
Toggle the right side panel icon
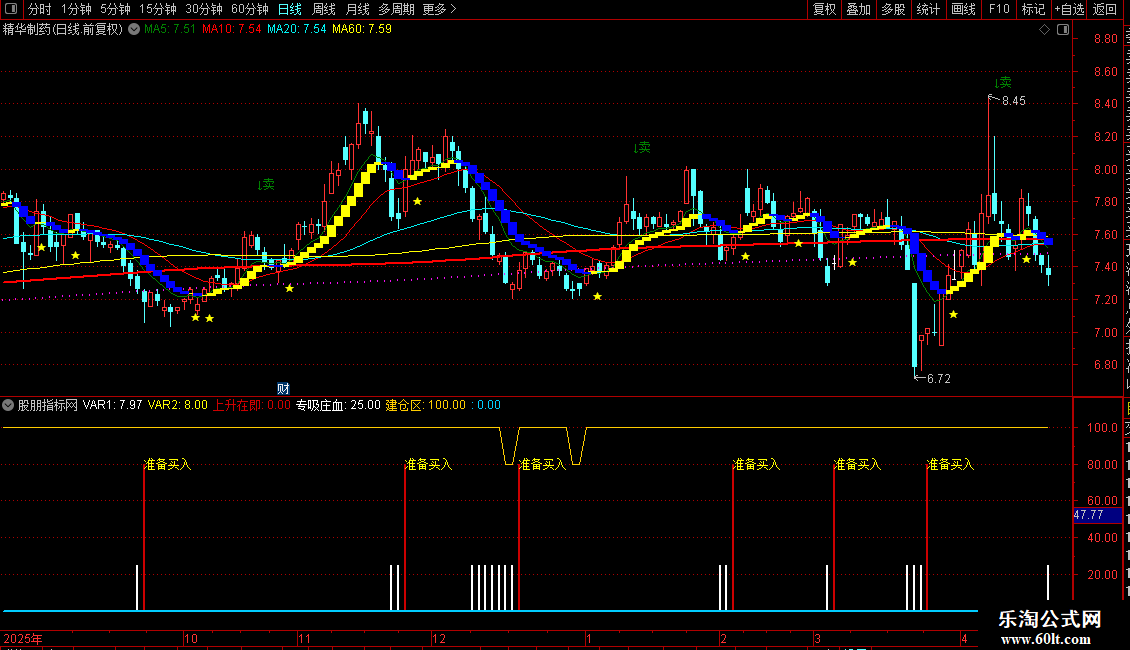click(x=1063, y=30)
